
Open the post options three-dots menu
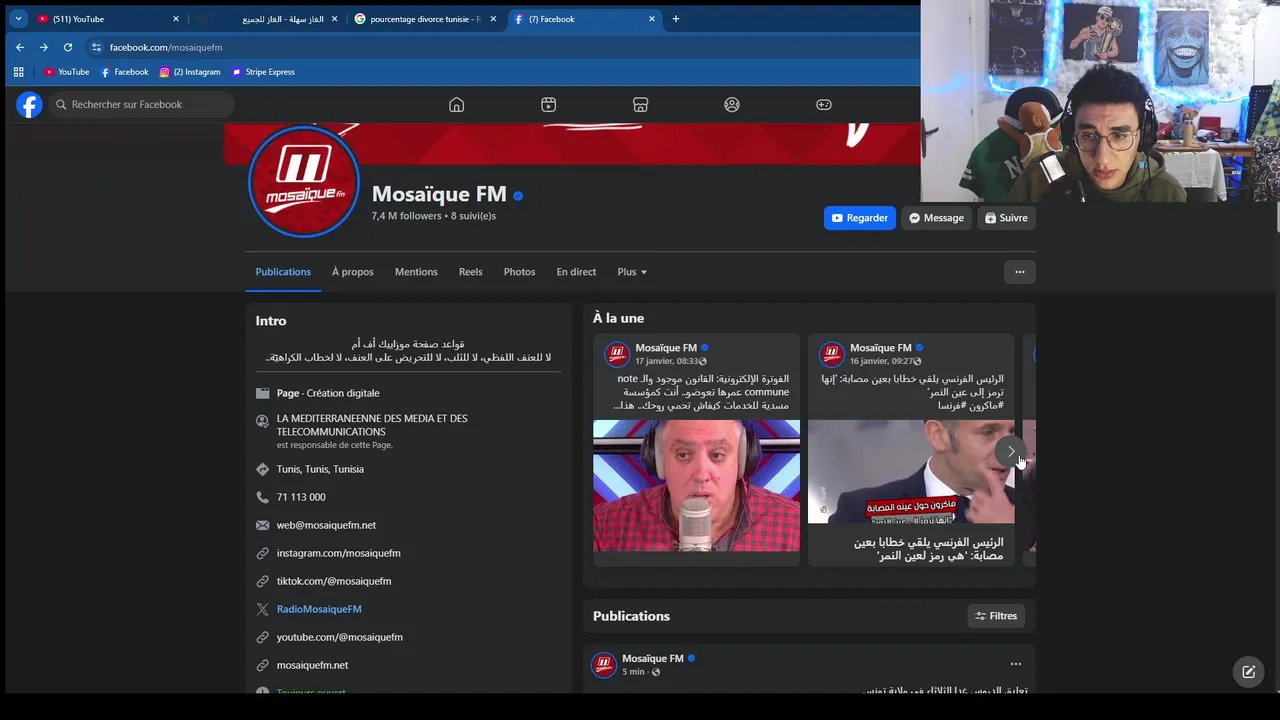pyautogui.click(x=1016, y=664)
